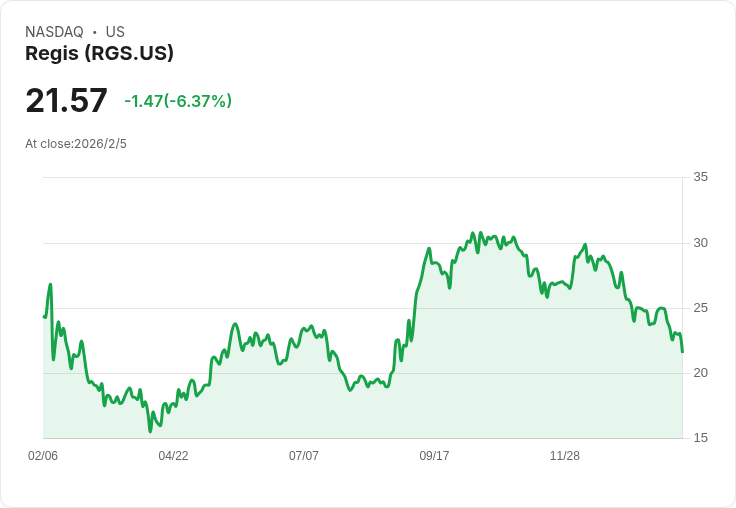Click the 11/28 date axis label
The width and height of the screenshot is (736, 508).
pos(565,456)
